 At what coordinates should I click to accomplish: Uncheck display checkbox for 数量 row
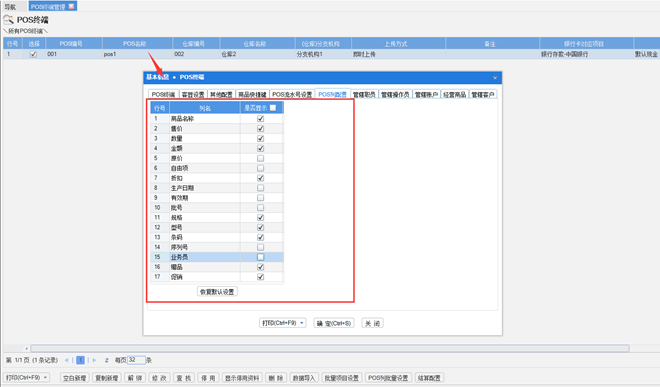pos(261,139)
